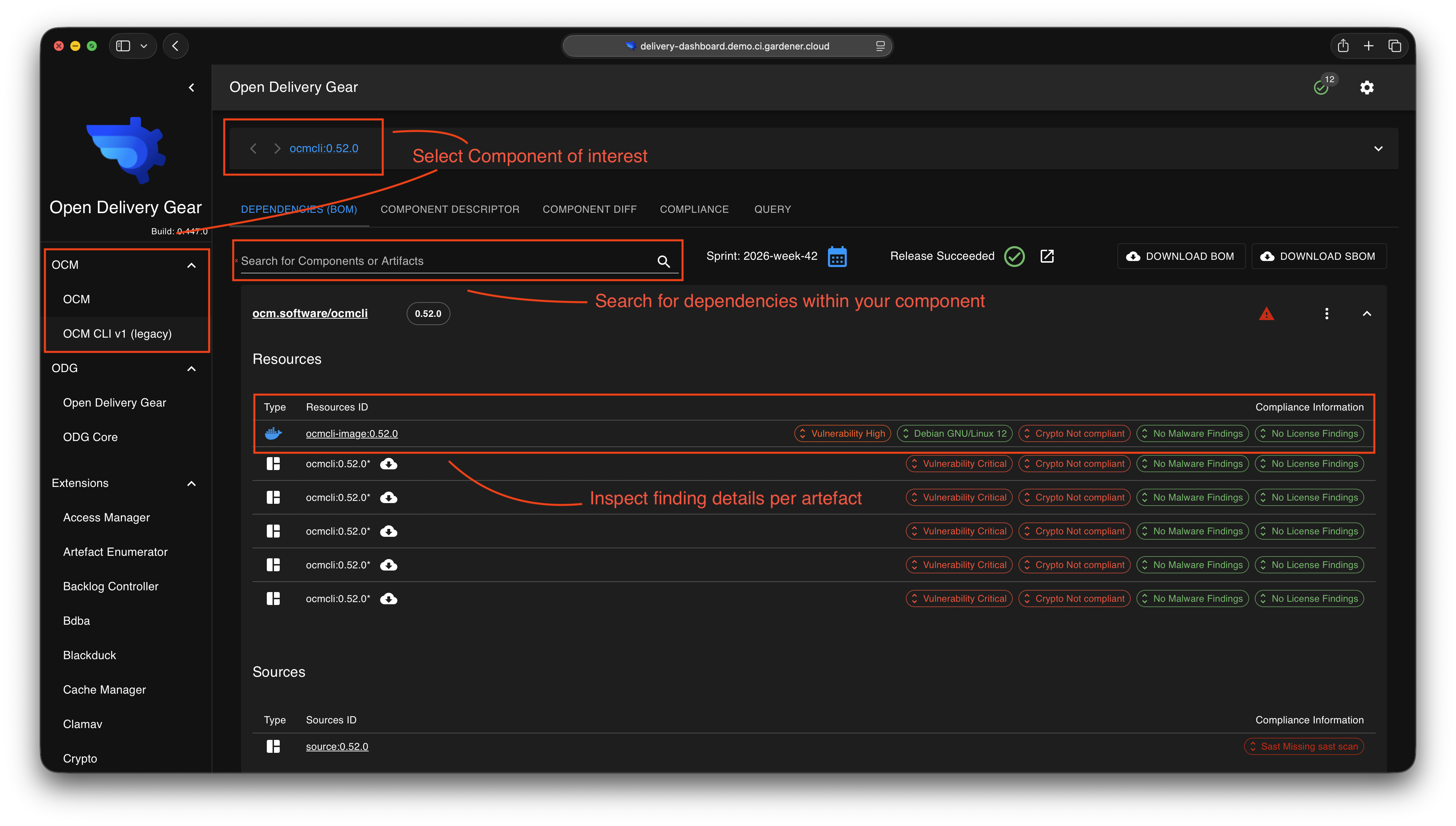Image resolution: width=1456 pixels, height=826 pixels.
Task: Open the Query tab
Action: tap(772, 209)
